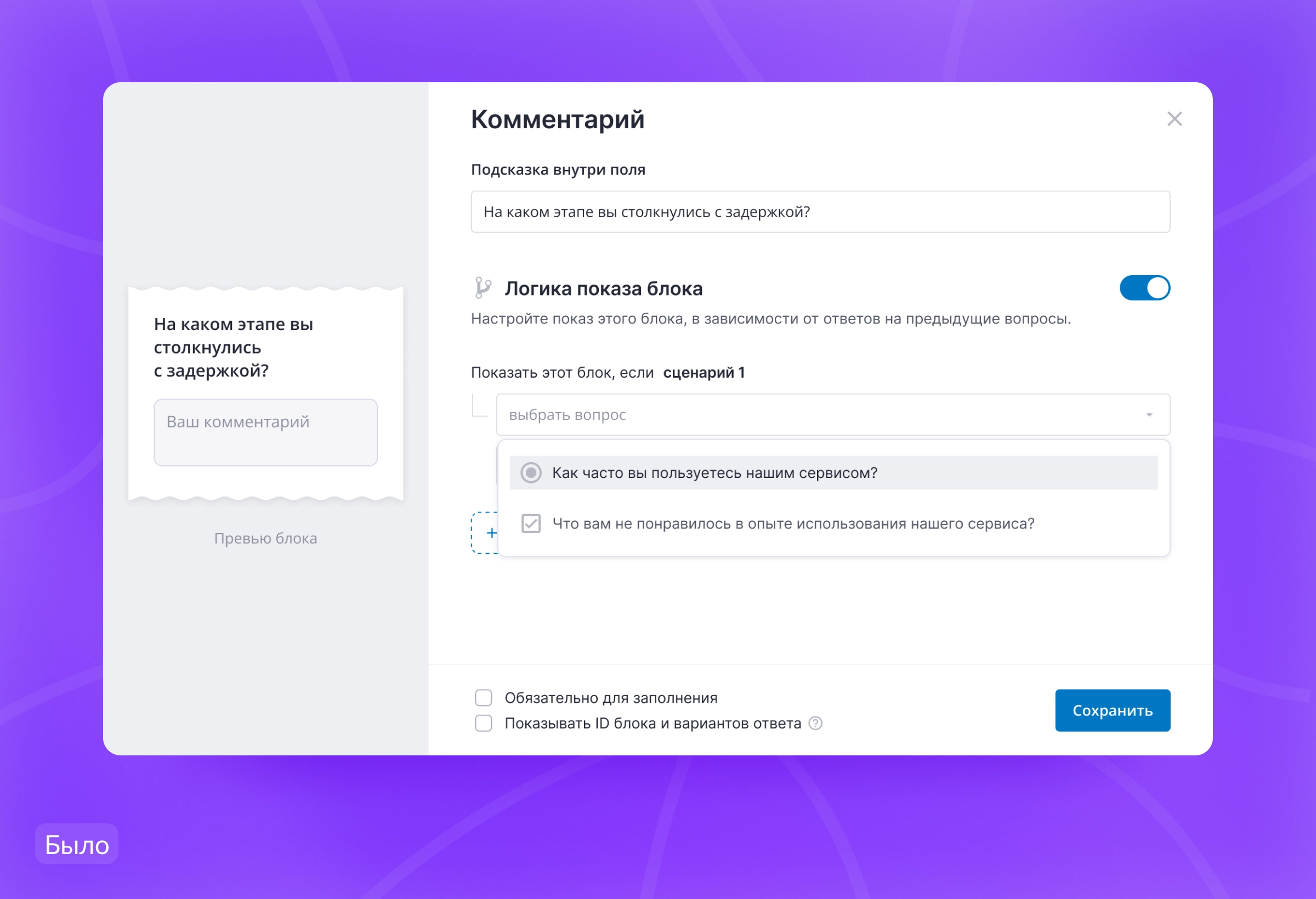Click the 'сценарий 1' label

(704, 372)
